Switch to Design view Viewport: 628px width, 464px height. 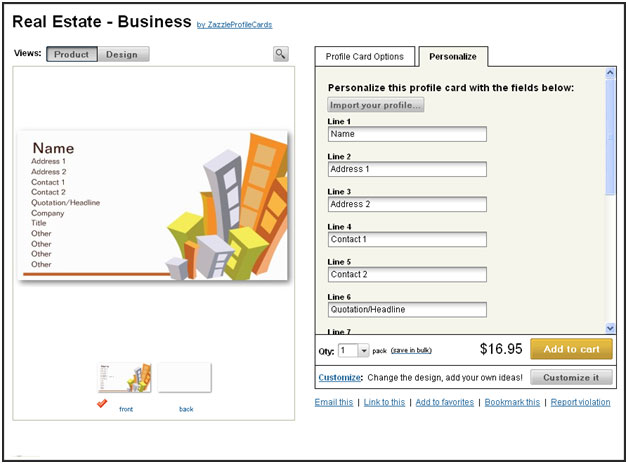coord(123,54)
